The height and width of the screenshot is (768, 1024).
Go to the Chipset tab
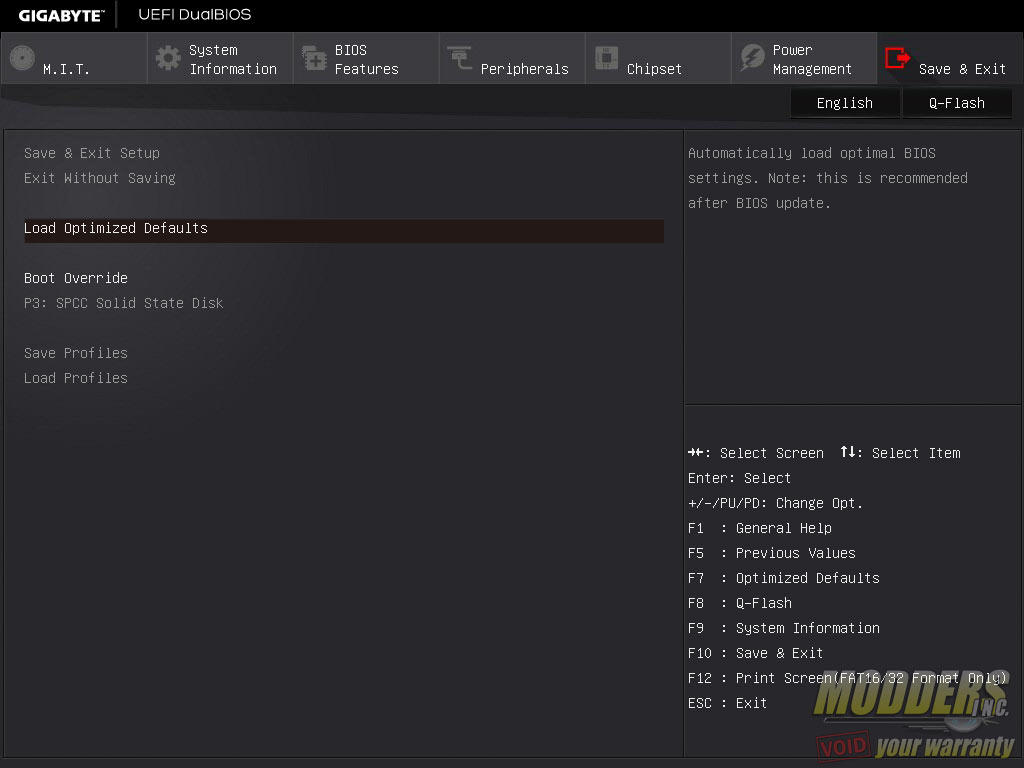click(x=654, y=69)
